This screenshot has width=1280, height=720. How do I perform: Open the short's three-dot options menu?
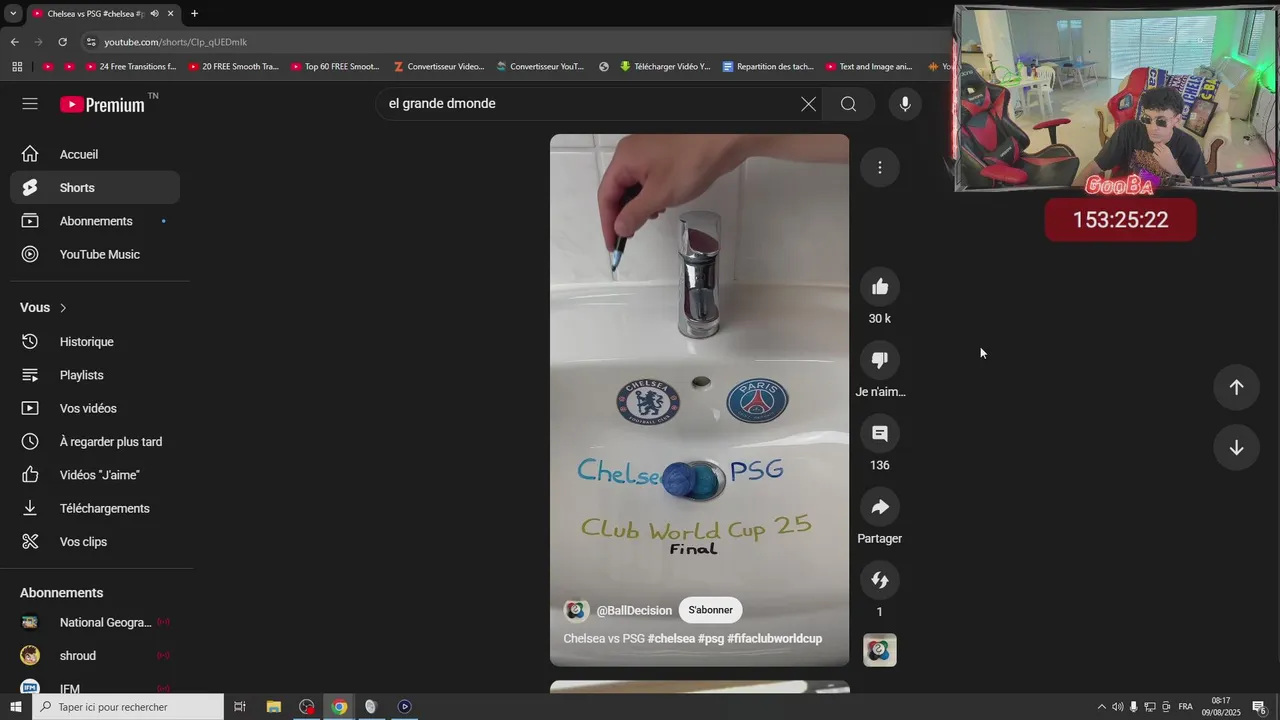coord(880,167)
